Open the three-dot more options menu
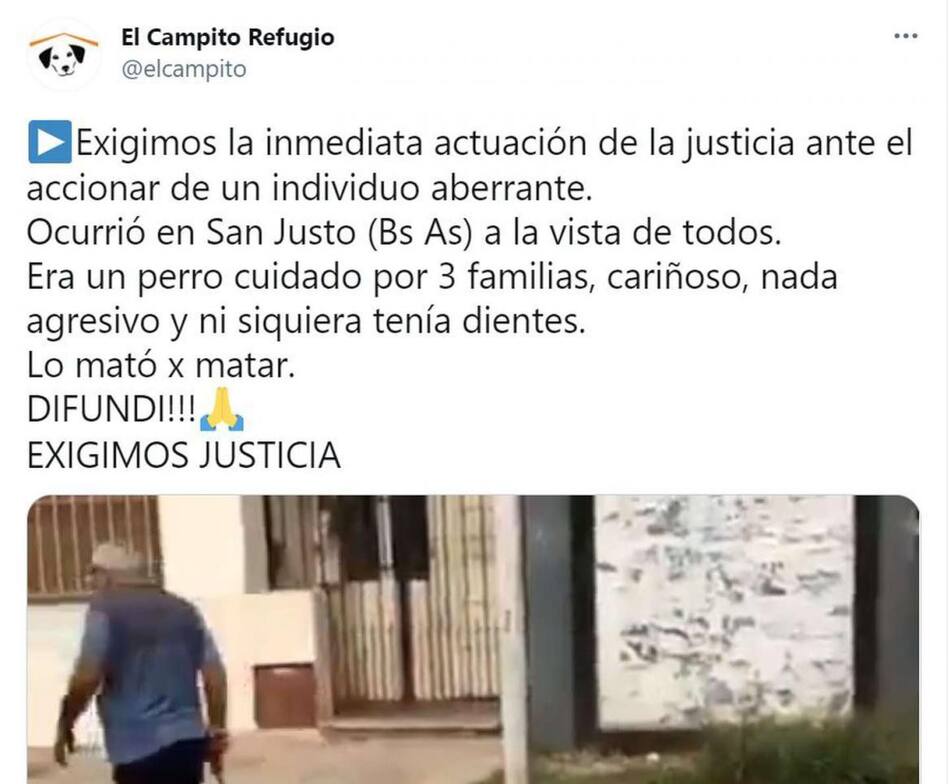 905,36
